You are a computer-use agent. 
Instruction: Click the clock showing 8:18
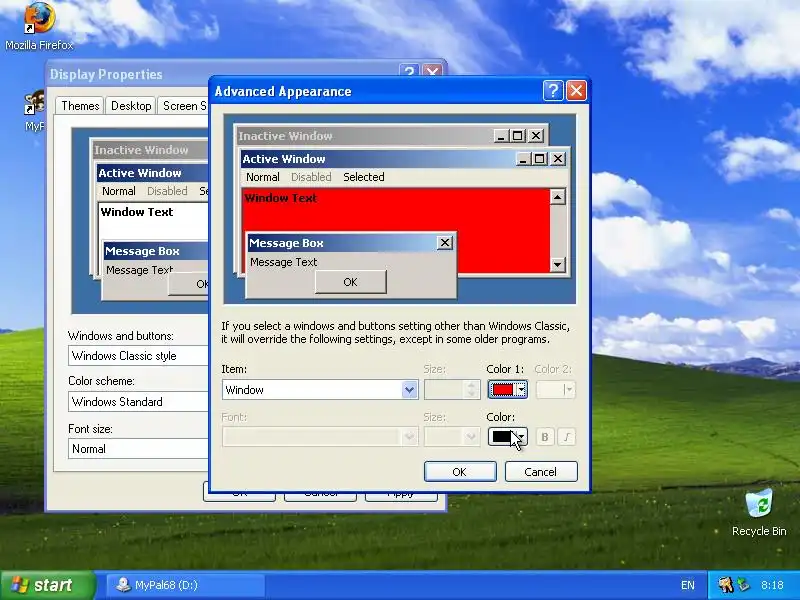(x=772, y=585)
